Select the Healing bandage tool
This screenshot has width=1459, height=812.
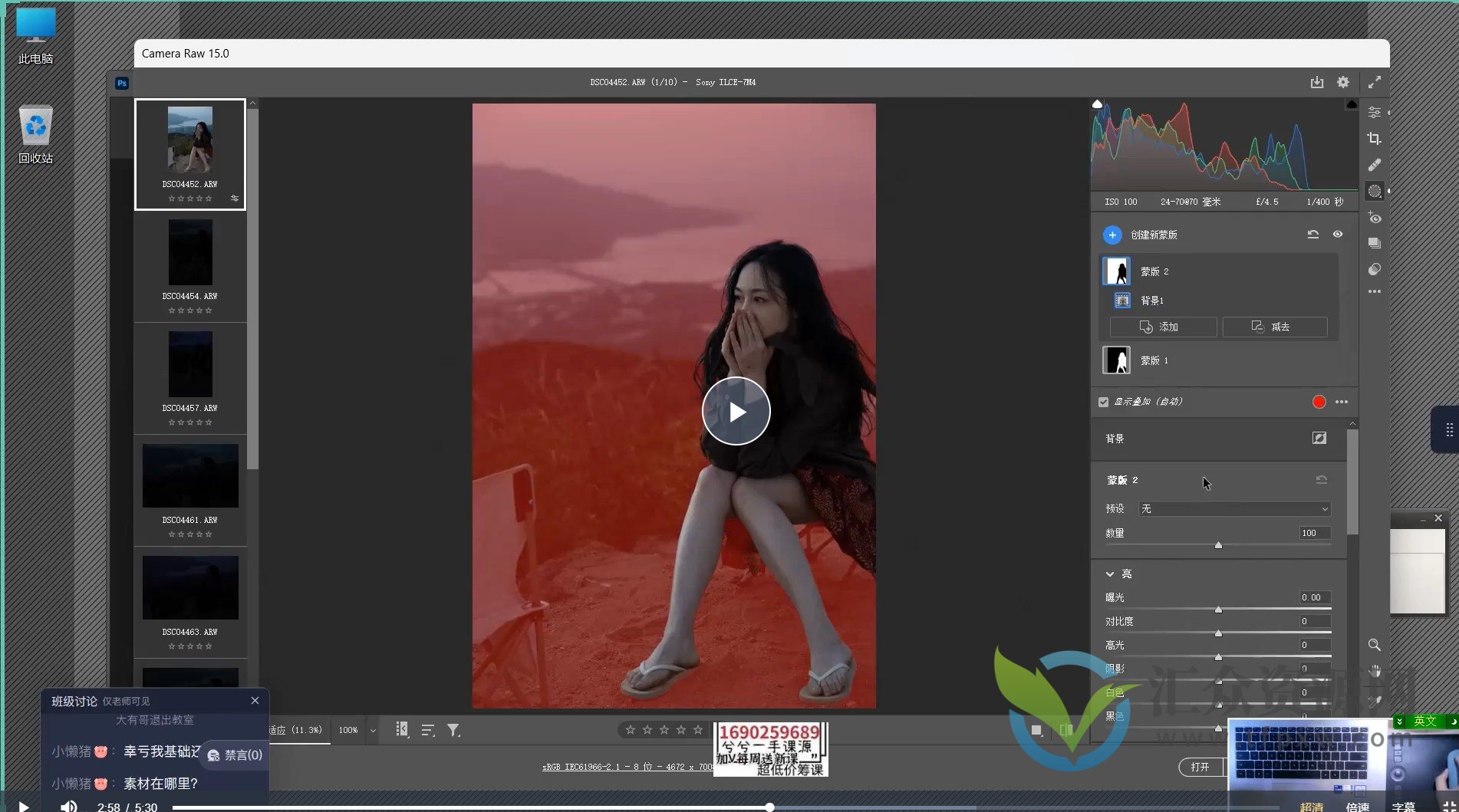click(1374, 165)
